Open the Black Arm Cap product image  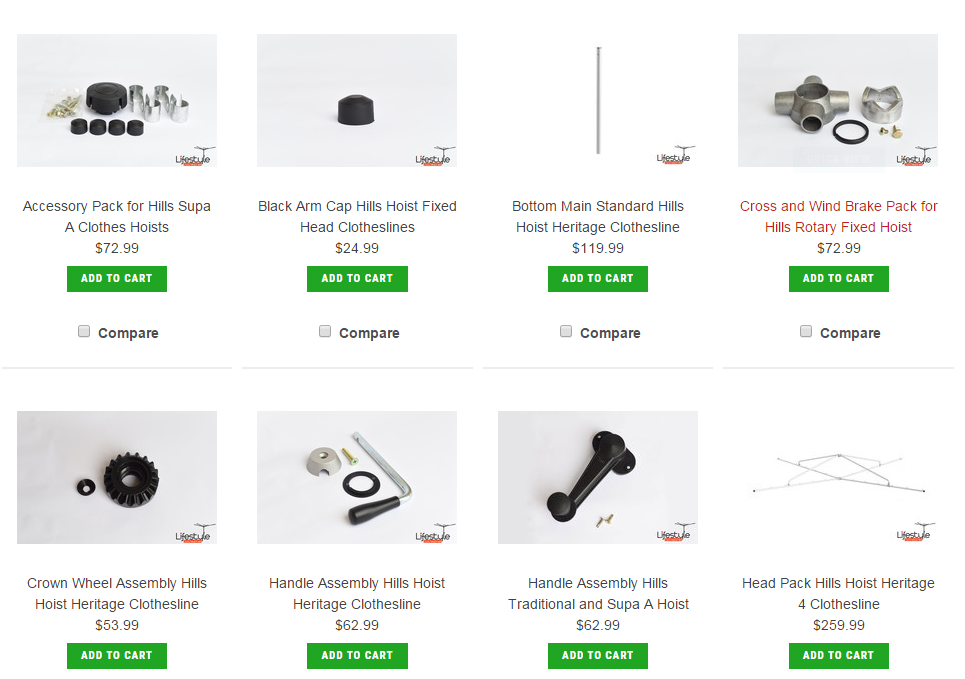(x=357, y=100)
